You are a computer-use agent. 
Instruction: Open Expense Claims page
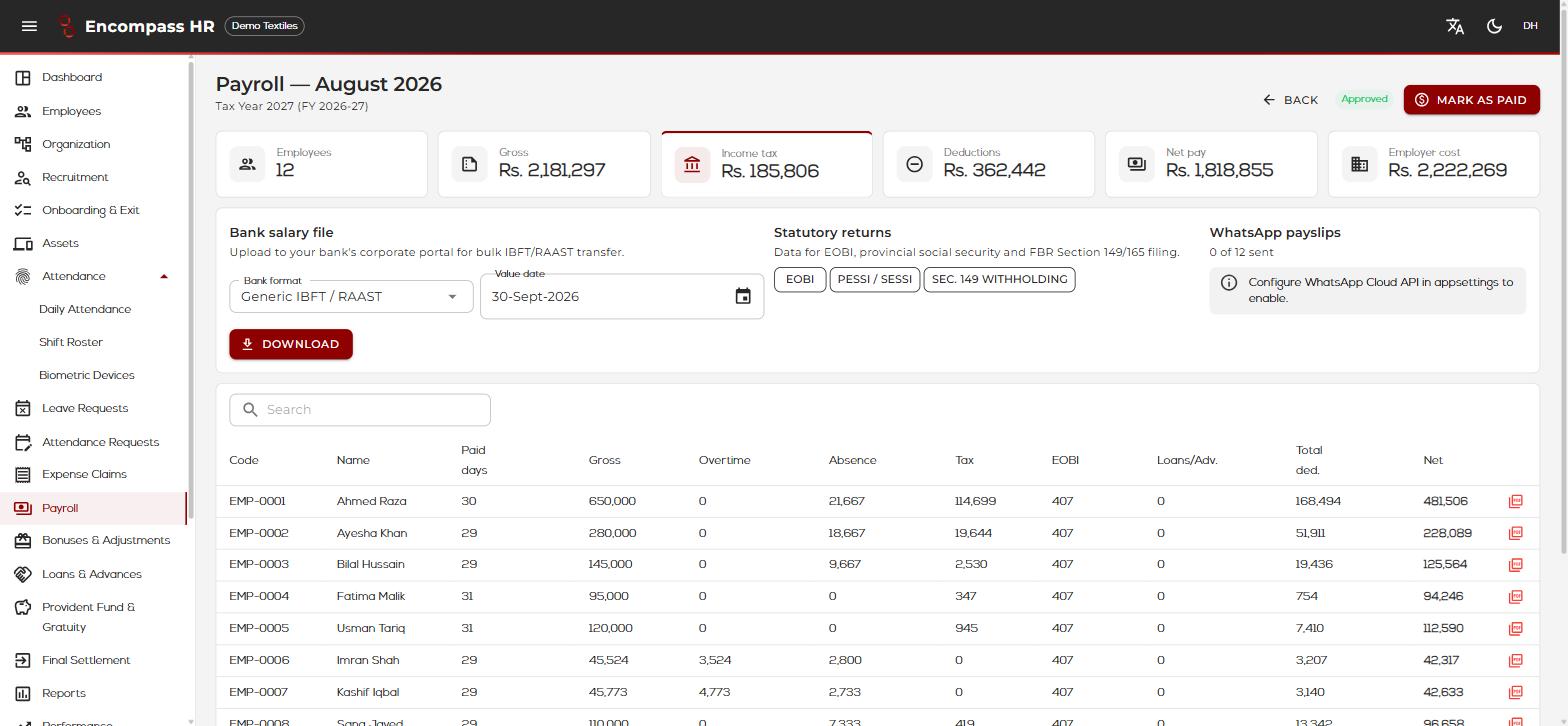(84, 474)
